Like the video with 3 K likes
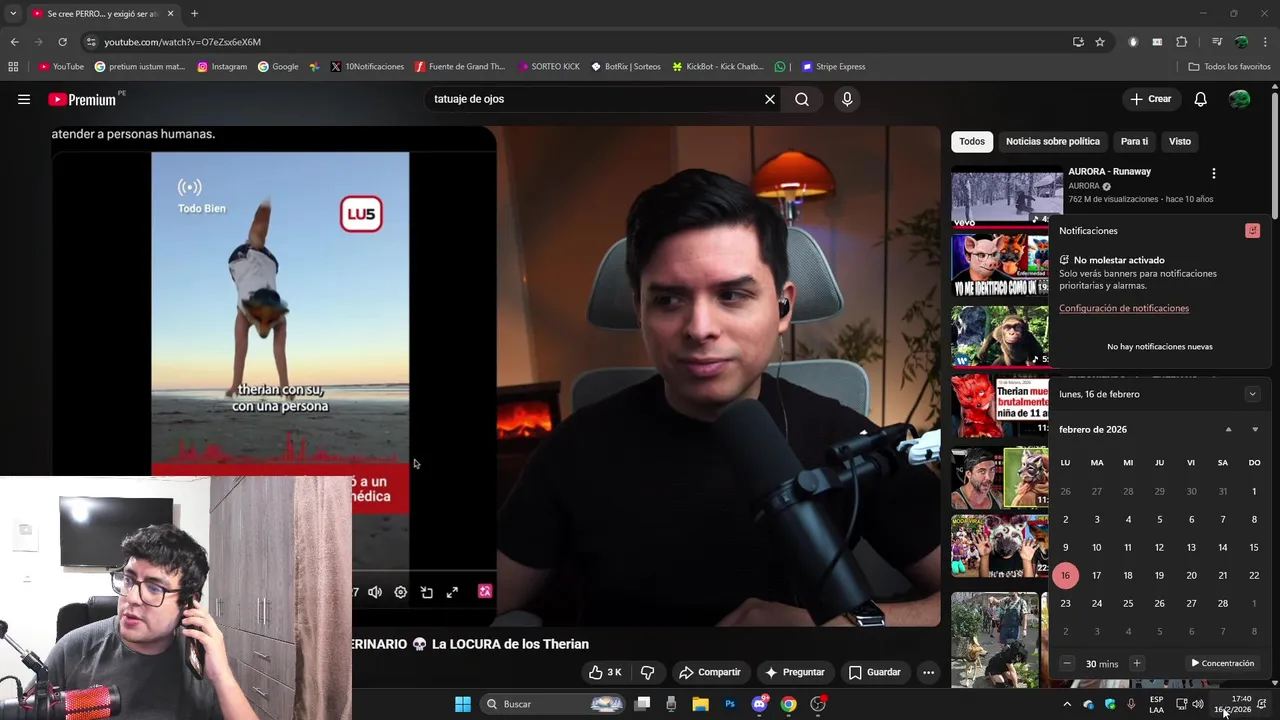 coord(606,672)
